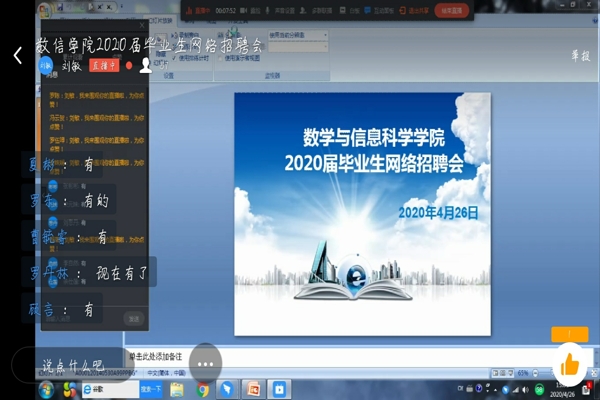Open 声音设置 sound settings in the toolbar
600x400 pixels.
280,11
